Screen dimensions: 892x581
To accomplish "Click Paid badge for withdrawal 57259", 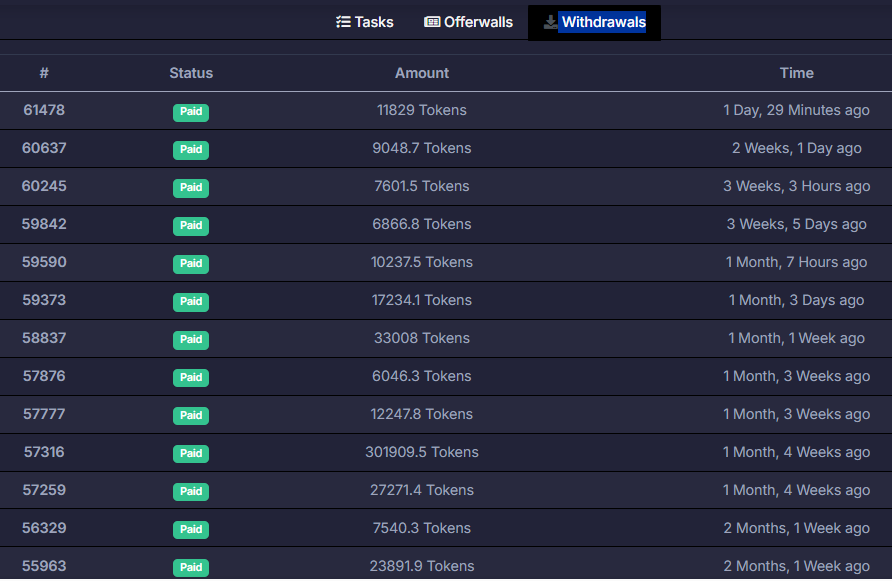I will click(x=191, y=492).
